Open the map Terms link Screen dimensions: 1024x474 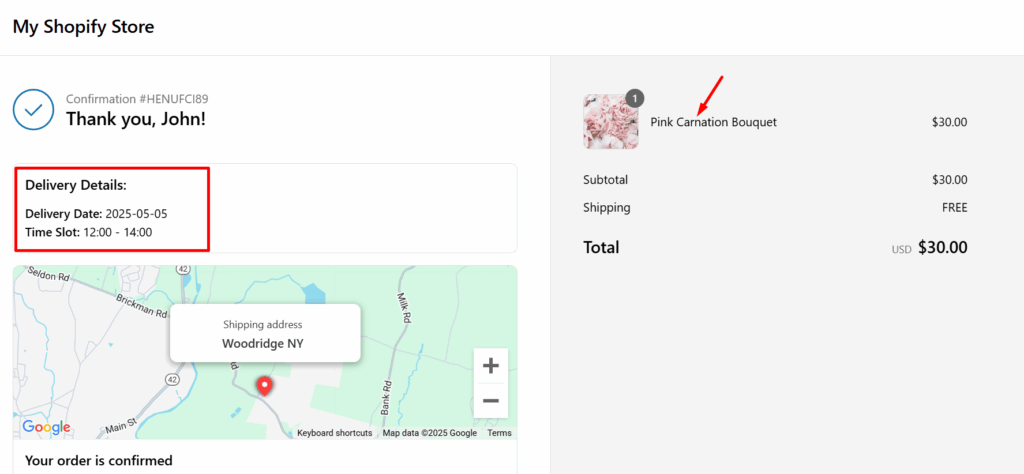coord(499,433)
